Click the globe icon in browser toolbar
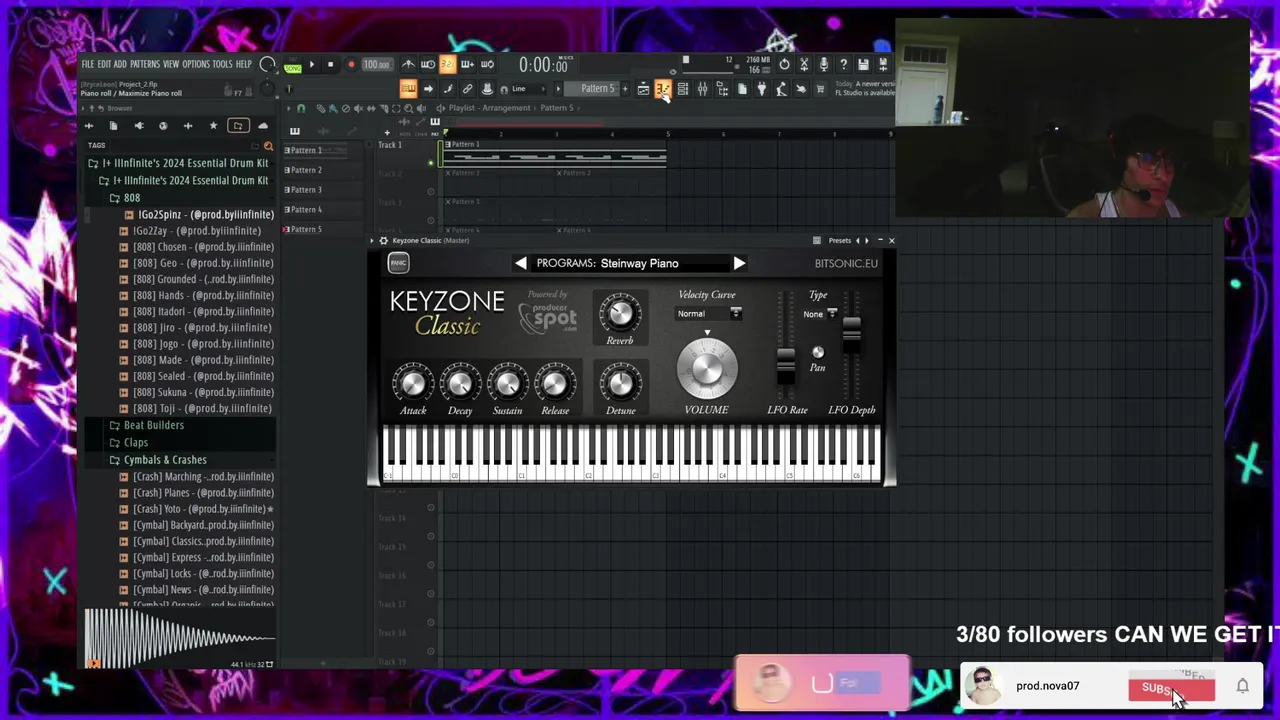 [163, 126]
